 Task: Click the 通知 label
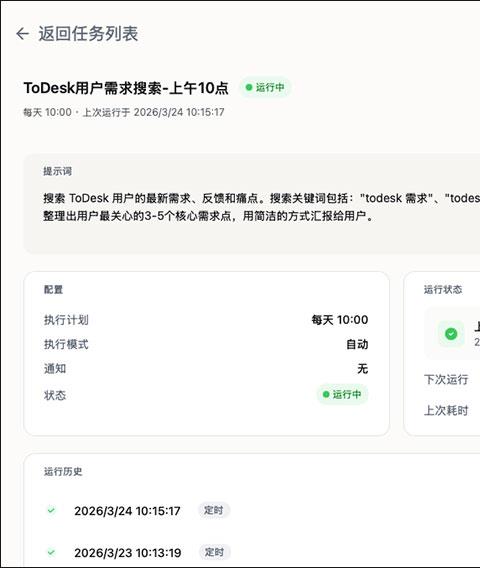[x=55, y=369]
